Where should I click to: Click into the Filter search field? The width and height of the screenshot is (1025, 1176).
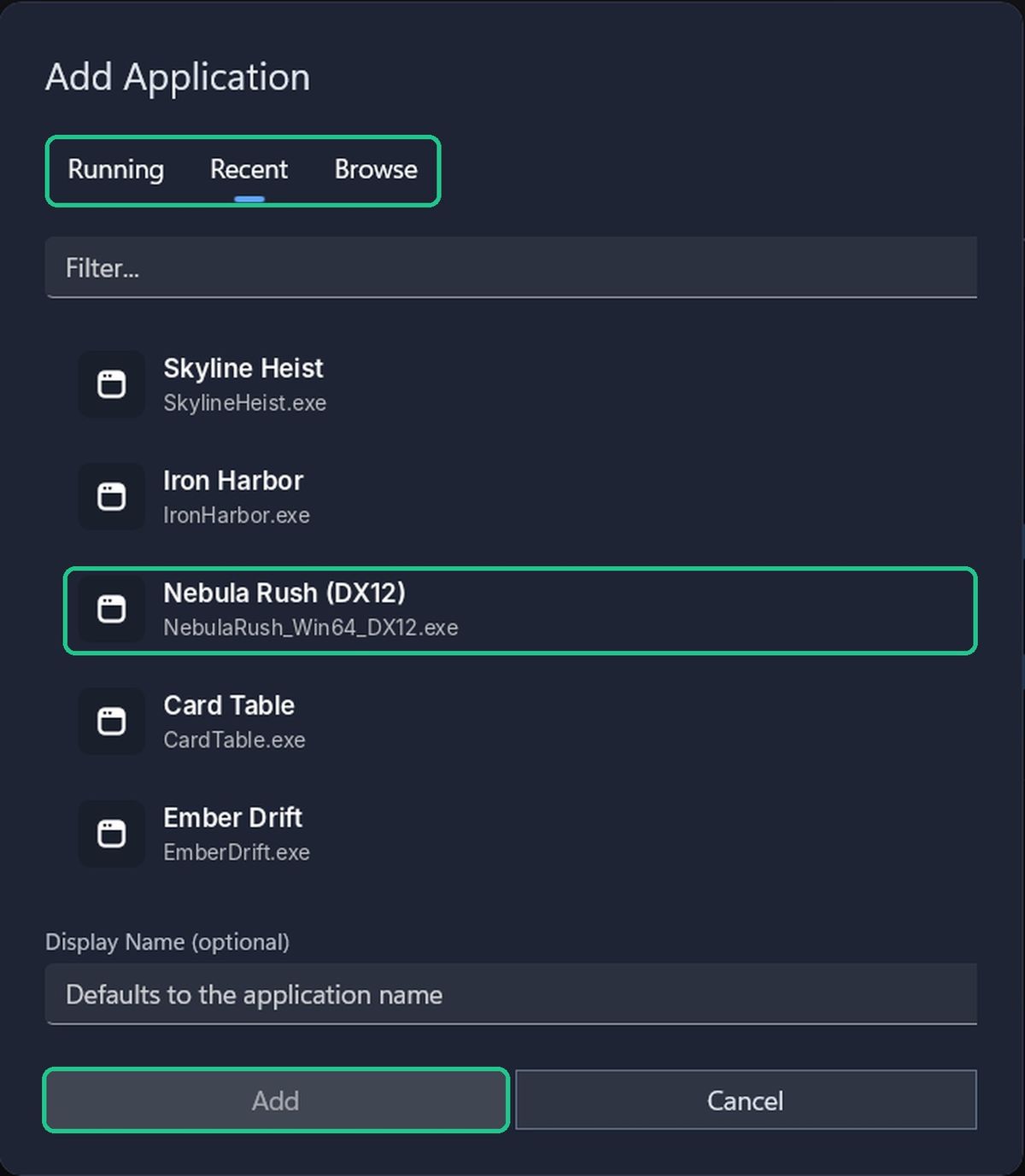pyautogui.click(x=511, y=267)
